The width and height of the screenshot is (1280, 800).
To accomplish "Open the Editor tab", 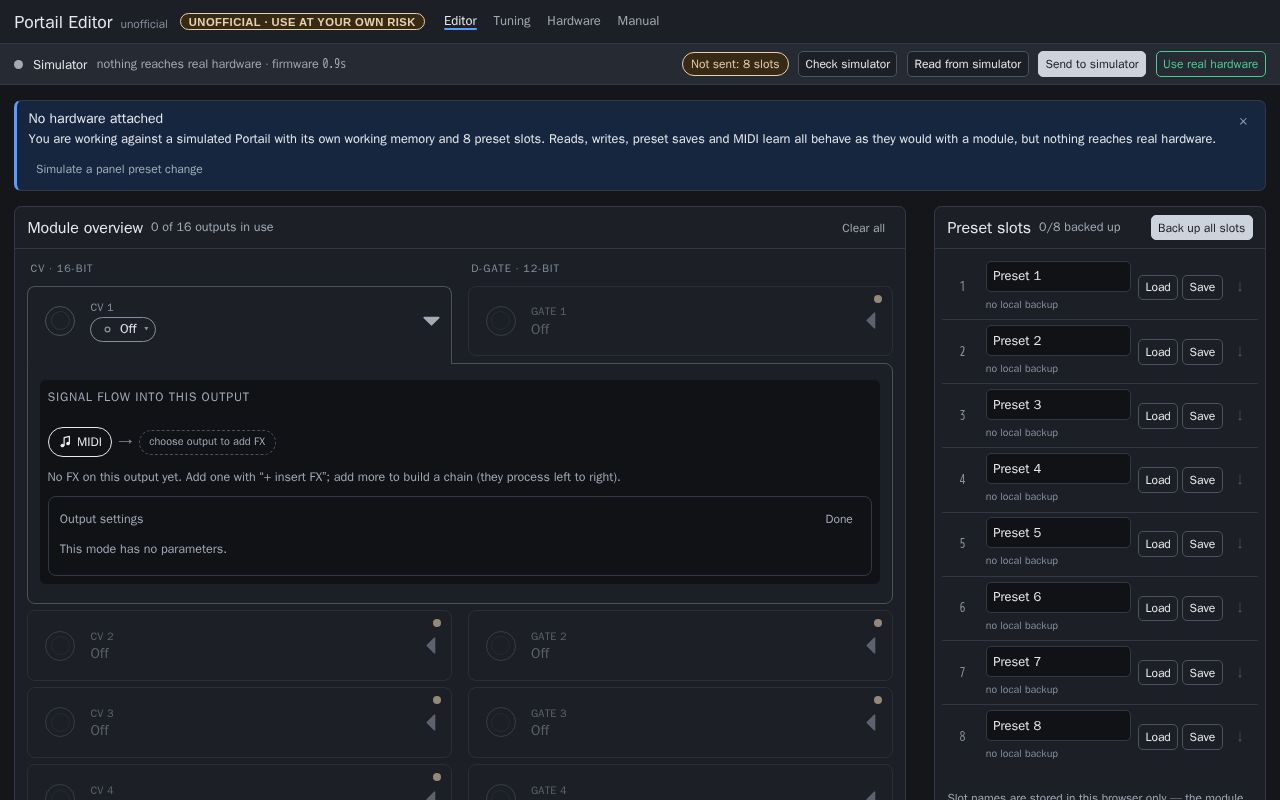I will tap(460, 21).
